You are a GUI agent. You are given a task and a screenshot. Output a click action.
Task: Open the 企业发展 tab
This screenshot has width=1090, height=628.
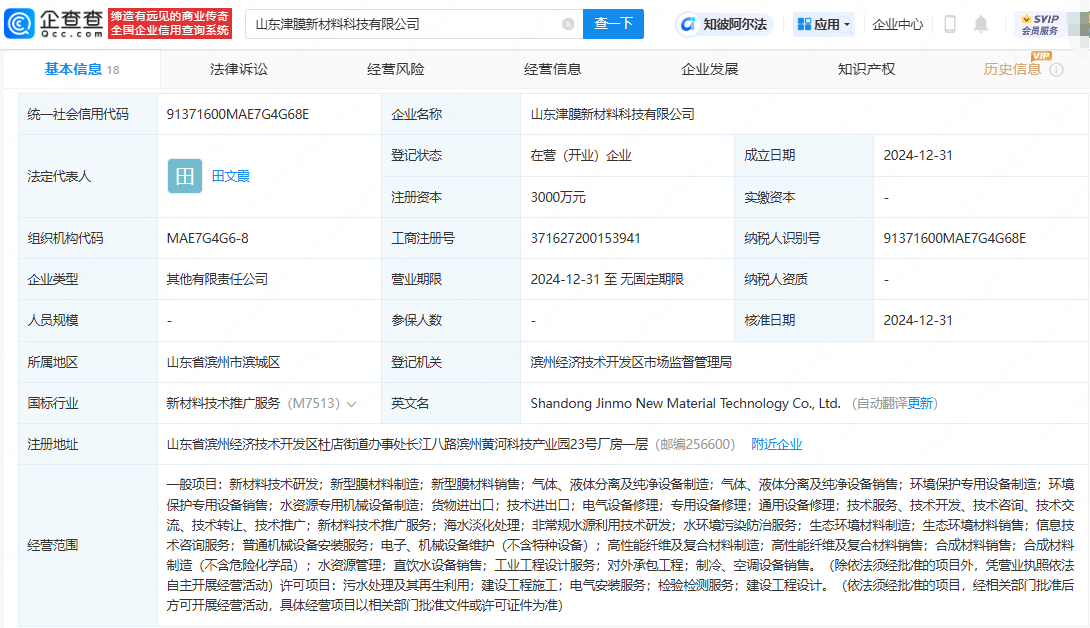tap(710, 69)
